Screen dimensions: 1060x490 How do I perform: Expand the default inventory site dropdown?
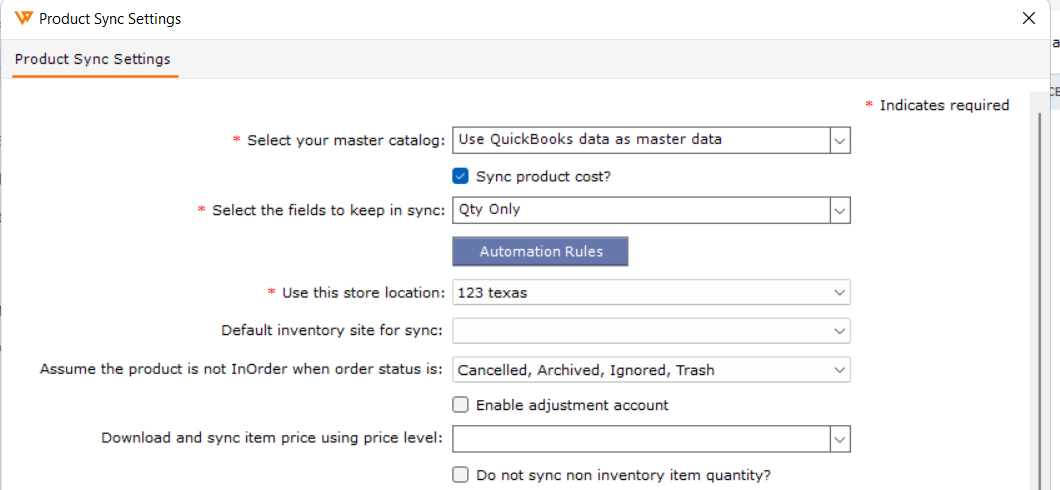(840, 331)
